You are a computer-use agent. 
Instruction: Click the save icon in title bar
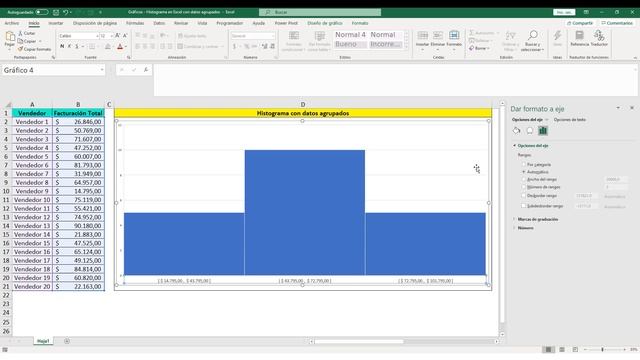56,12
